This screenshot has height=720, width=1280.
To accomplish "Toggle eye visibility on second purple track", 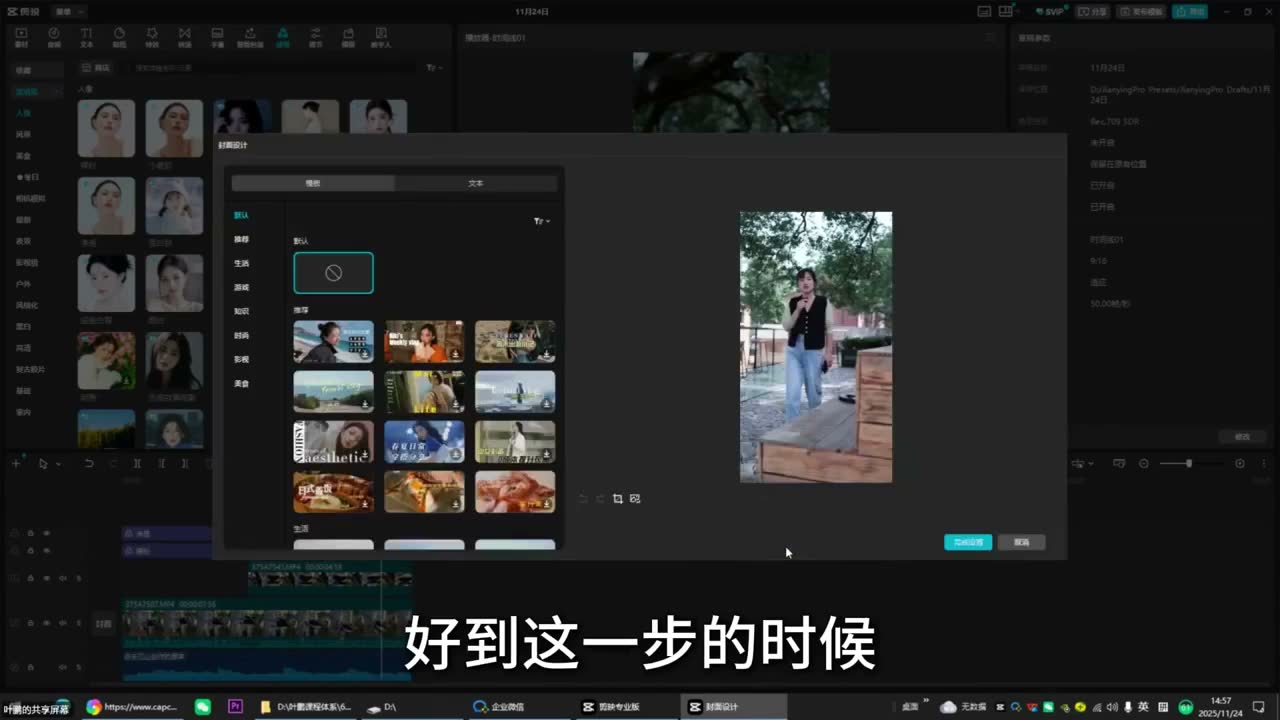I will [x=46, y=550].
